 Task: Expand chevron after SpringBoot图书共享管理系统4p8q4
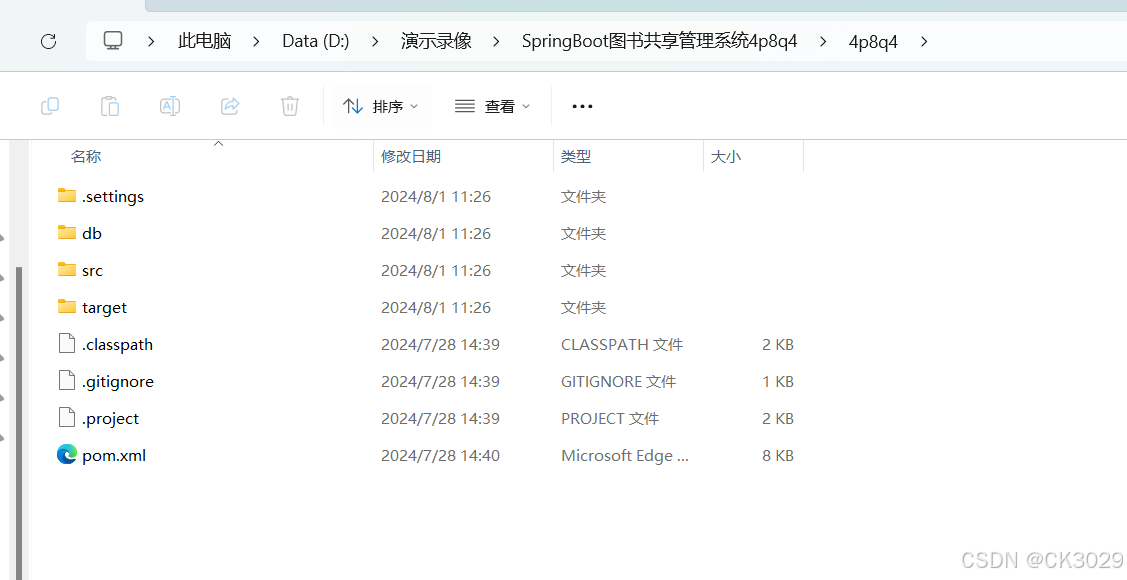coord(823,42)
